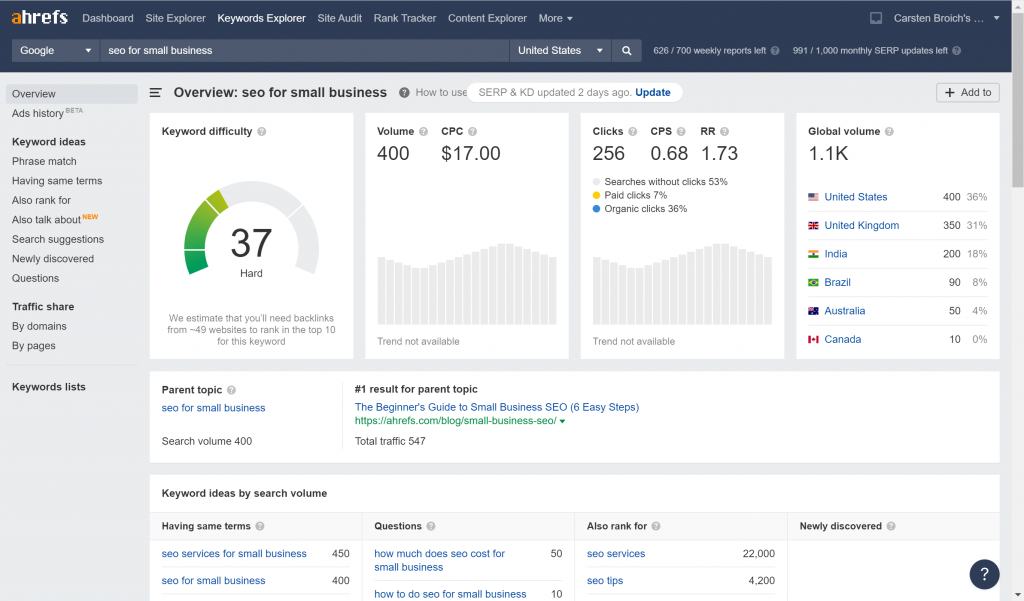This screenshot has height=601, width=1024.
Task: Open Content Explorer
Action: pyautogui.click(x=487, y=18)
